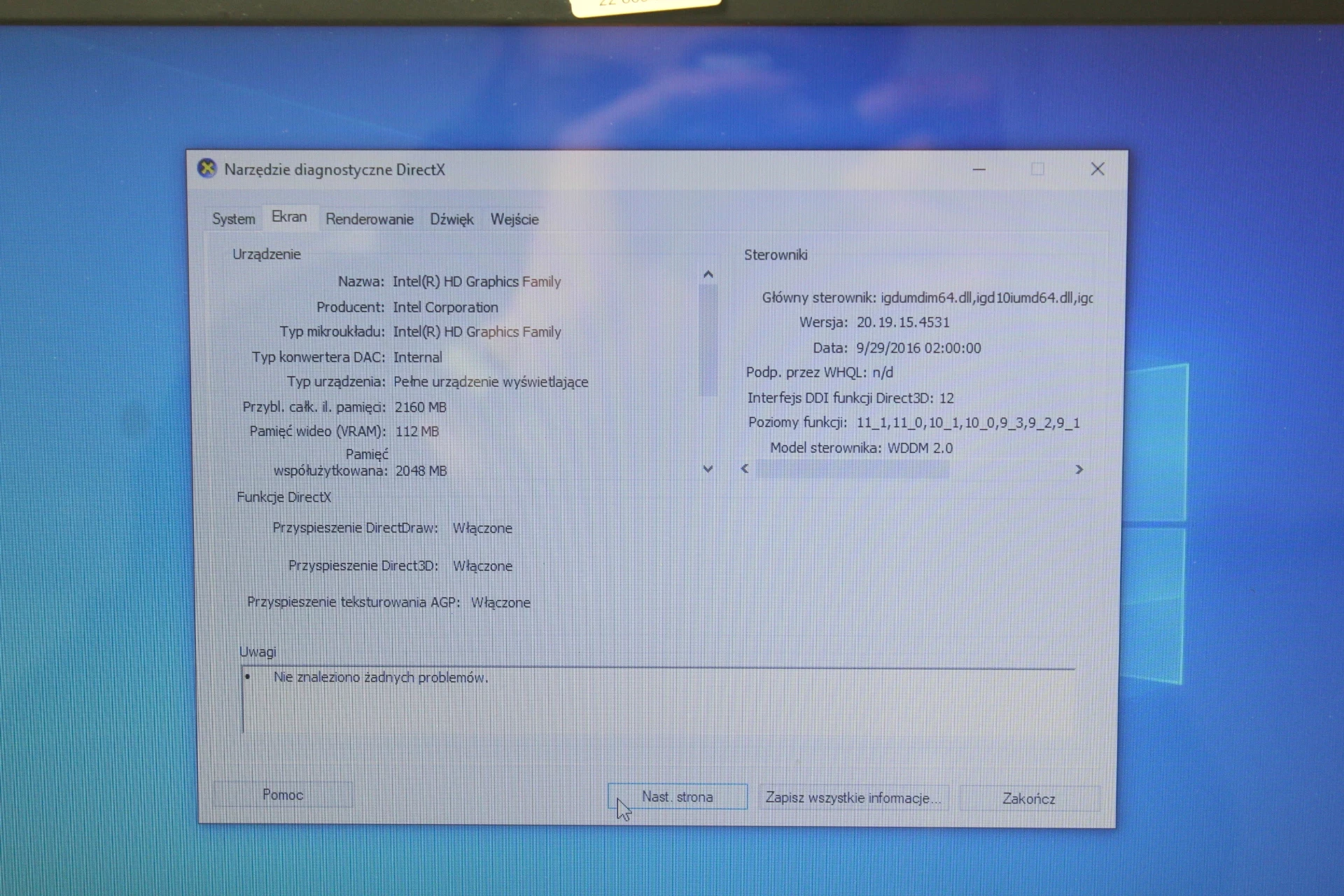Click right arrow of Sterowniki scrollbar
Viewport: 1344px width, 896px height.
[x=1079, y=469]
